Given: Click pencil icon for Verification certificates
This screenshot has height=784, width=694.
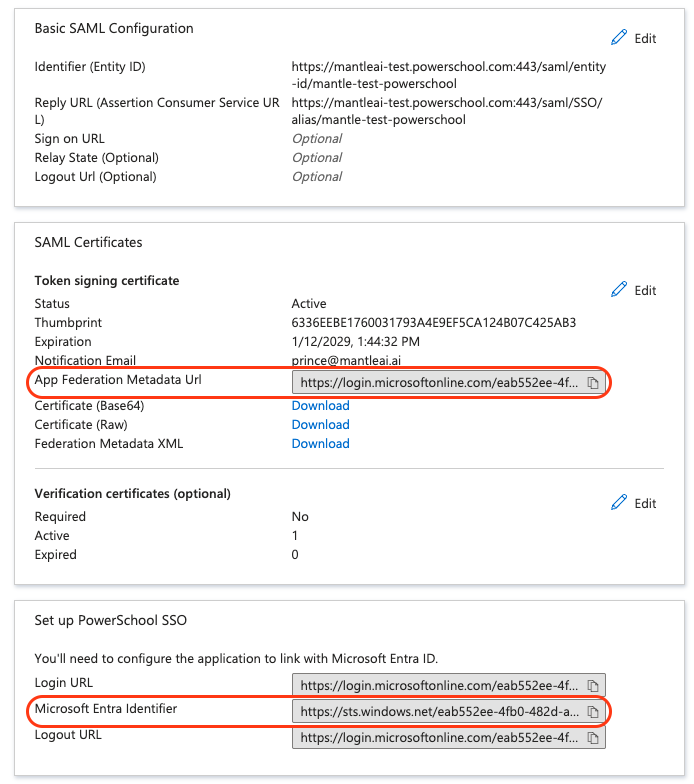Looking at the screenshot, I should 619,503.
